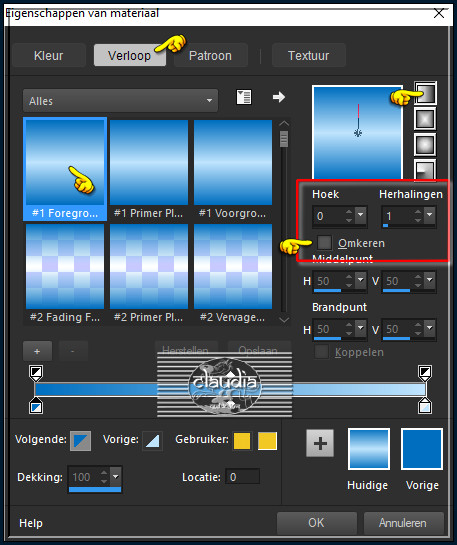Screen dimensions: 457x545
Task: Open the Alles category dropdown
Action: coord(120,101)
